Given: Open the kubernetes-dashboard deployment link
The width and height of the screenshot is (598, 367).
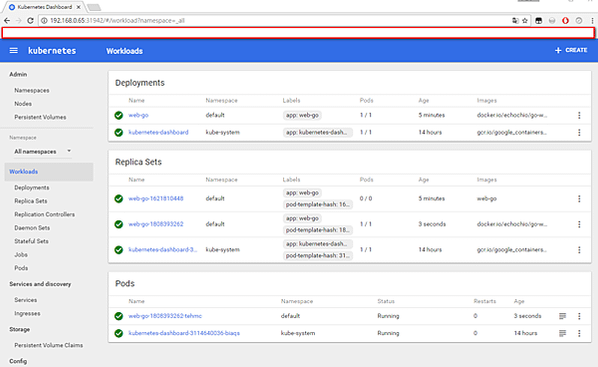Looking at the screenshot, I should tap(158, 132).
